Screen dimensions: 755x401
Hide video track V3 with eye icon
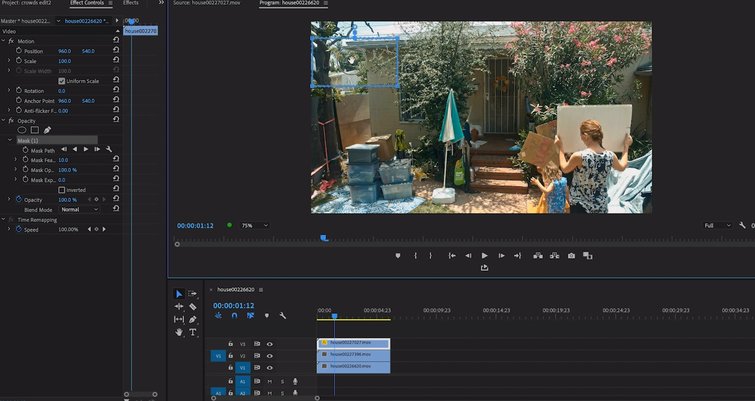tap(270, 343)
